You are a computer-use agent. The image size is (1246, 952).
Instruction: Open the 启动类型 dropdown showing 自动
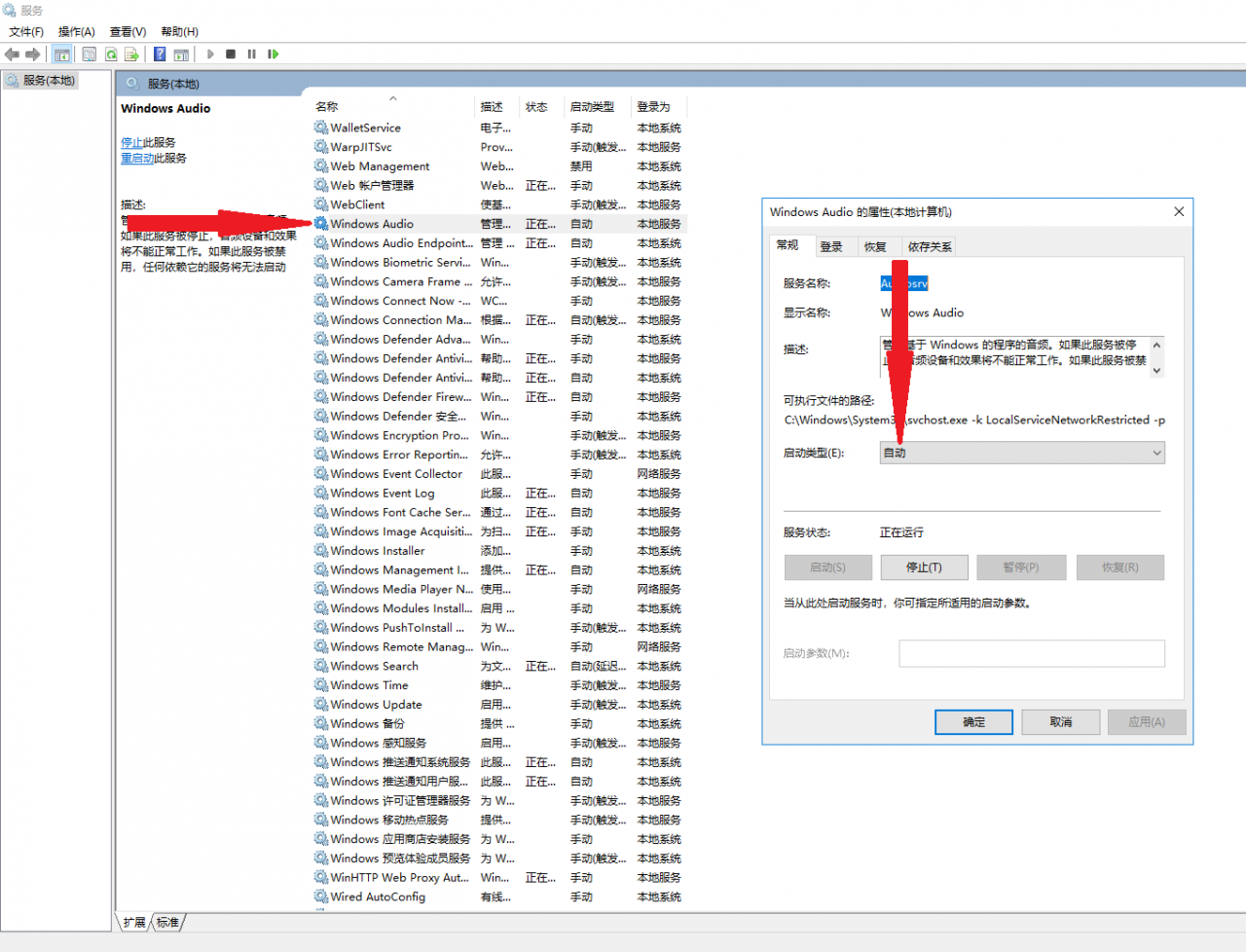click(x=1022, y=453)
